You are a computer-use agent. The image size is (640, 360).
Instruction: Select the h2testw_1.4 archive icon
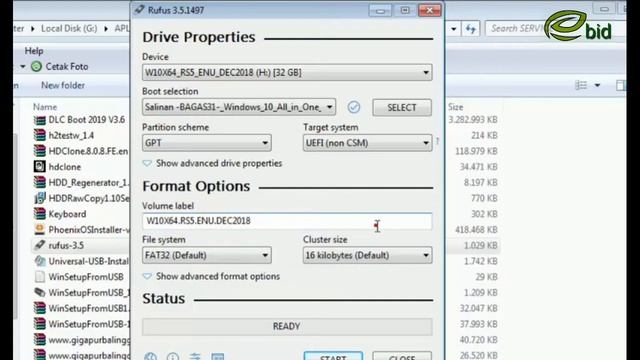tap(40, 136)
